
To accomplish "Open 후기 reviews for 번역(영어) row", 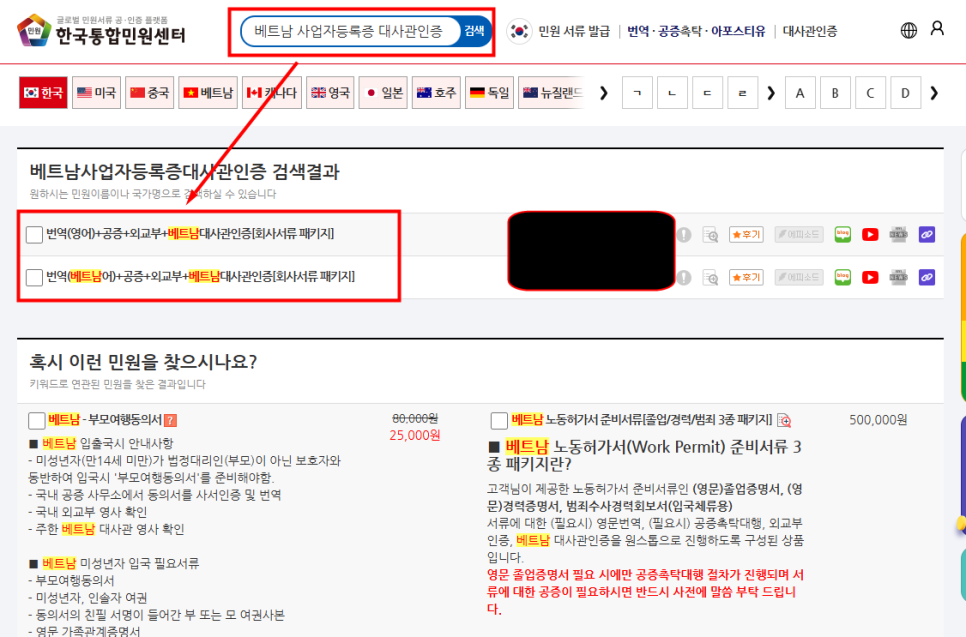I will pos(746,235).
